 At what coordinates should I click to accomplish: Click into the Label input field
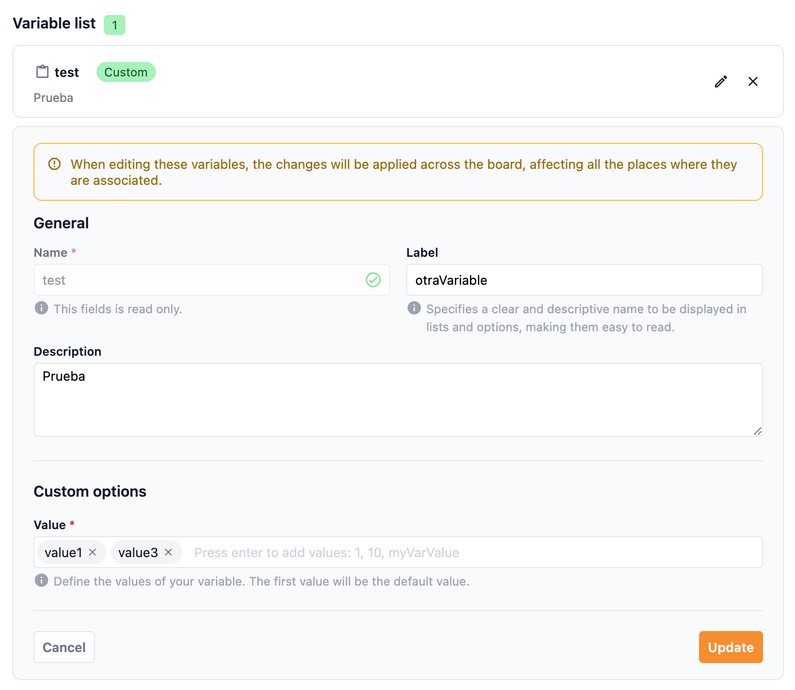583,280
